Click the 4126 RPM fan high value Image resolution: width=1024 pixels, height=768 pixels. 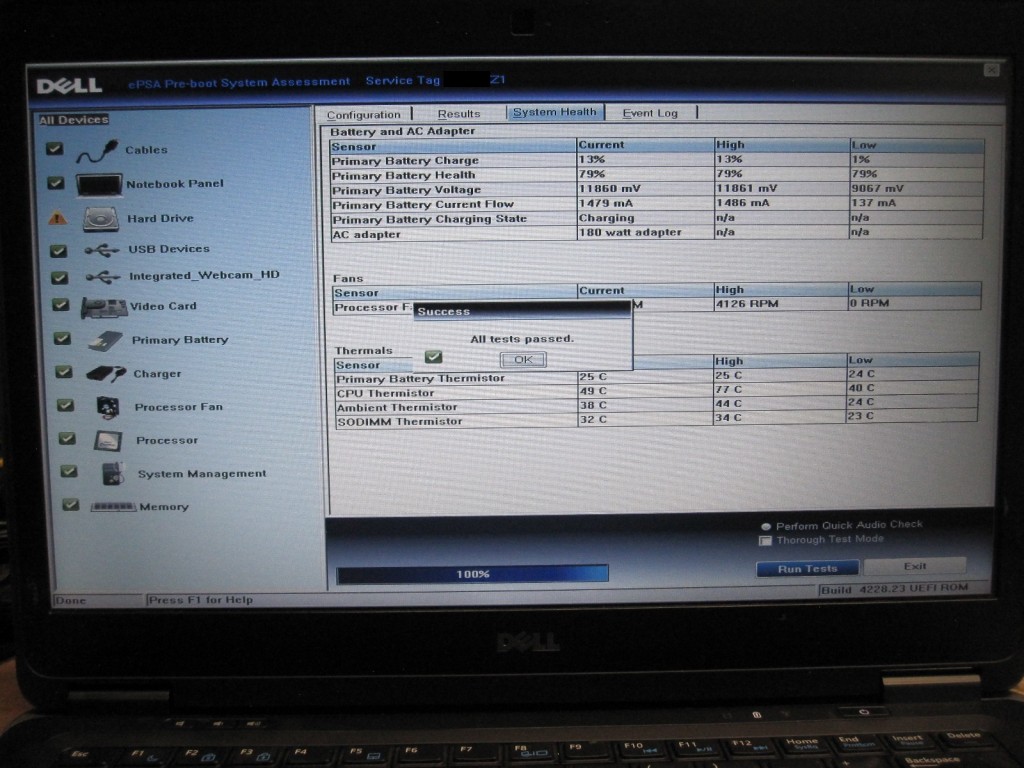tap(746, 304)
